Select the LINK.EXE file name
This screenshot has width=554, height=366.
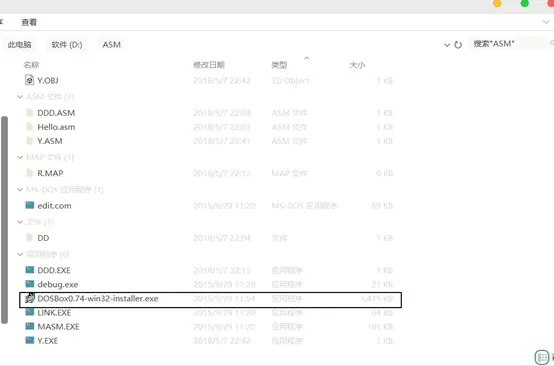pyautogui.click(x=54, y=313)
